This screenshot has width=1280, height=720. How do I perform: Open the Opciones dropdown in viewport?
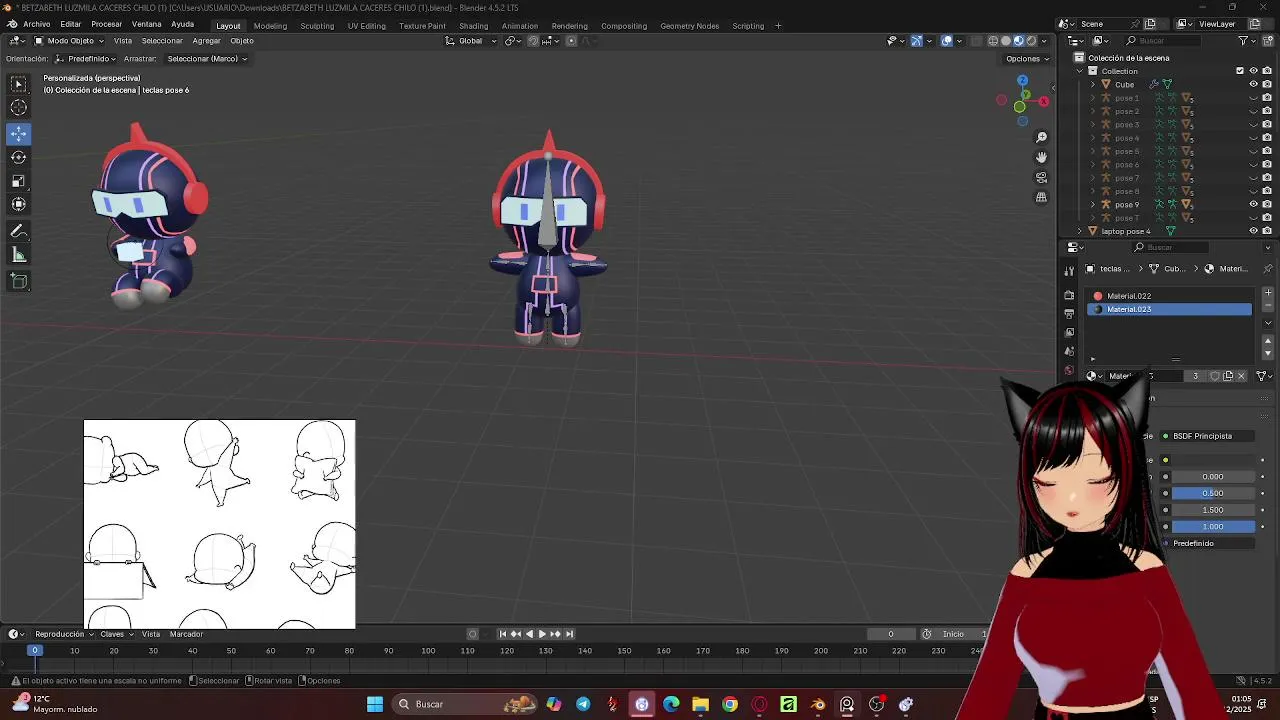click(1027, 59)
